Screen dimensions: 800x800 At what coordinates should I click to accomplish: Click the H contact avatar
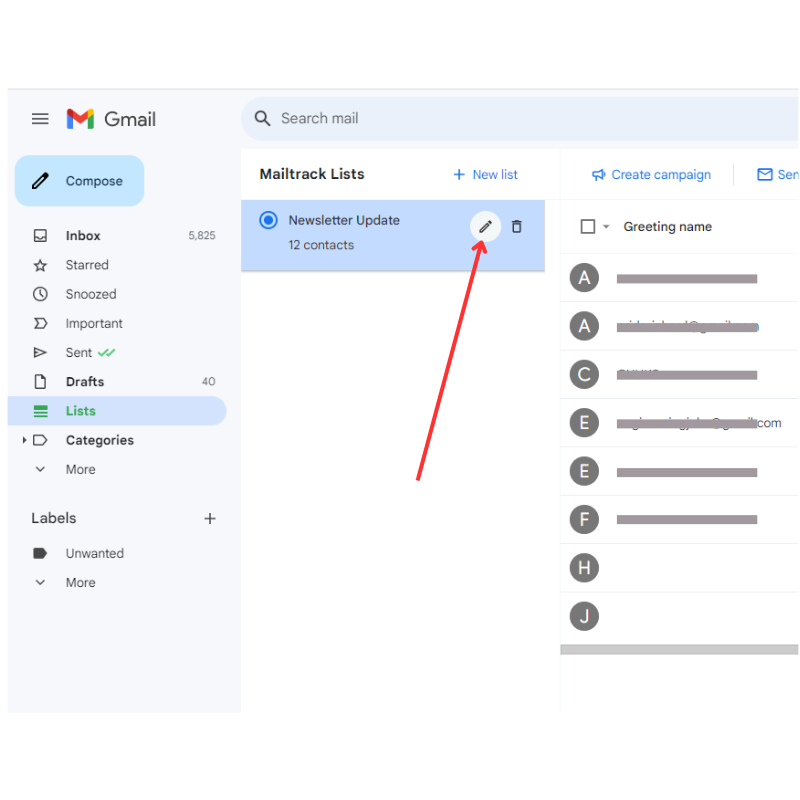[584, 567]
